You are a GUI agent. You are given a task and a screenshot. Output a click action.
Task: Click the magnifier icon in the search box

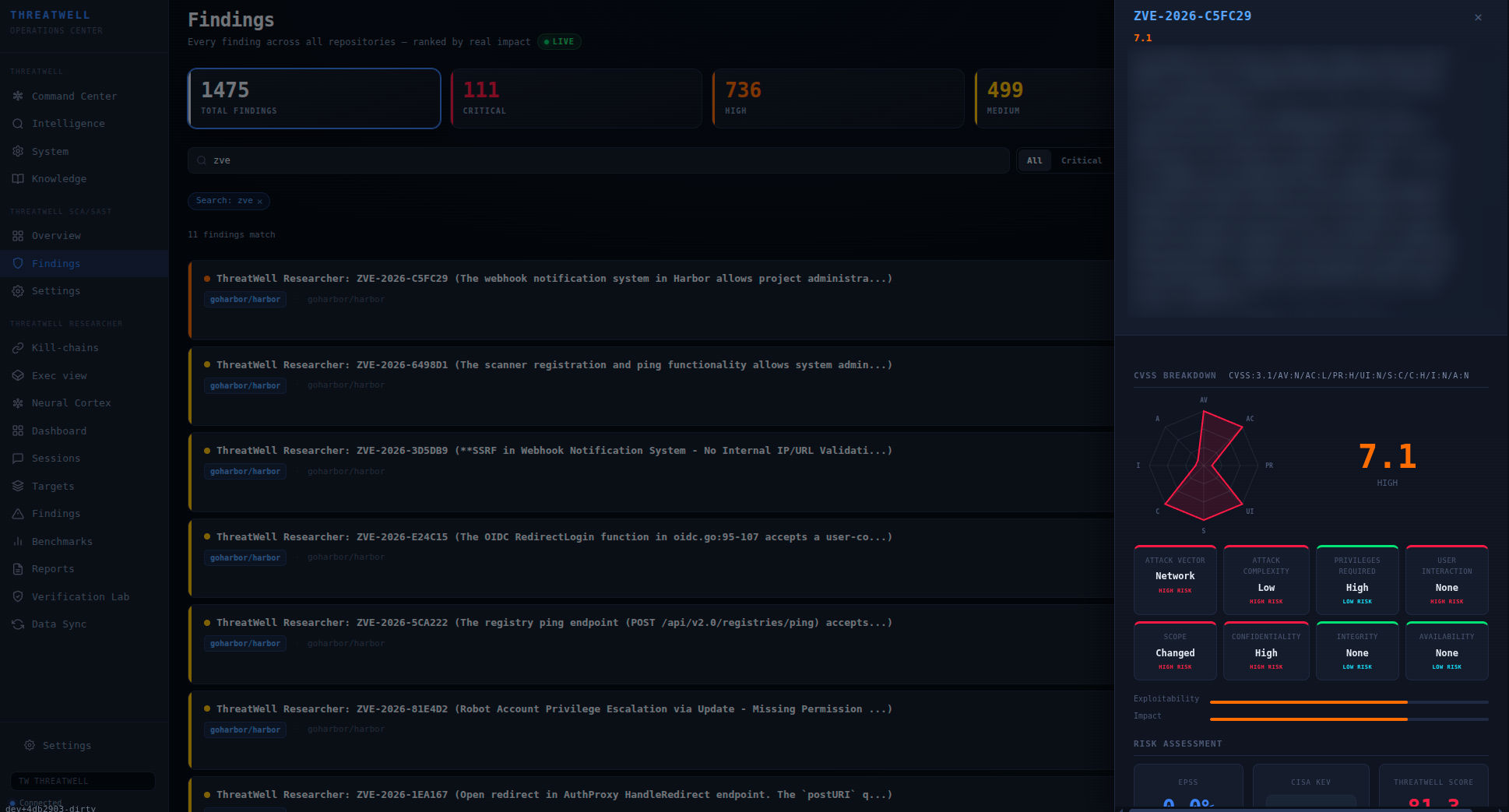pyautogui.click(x=202, y=160)
